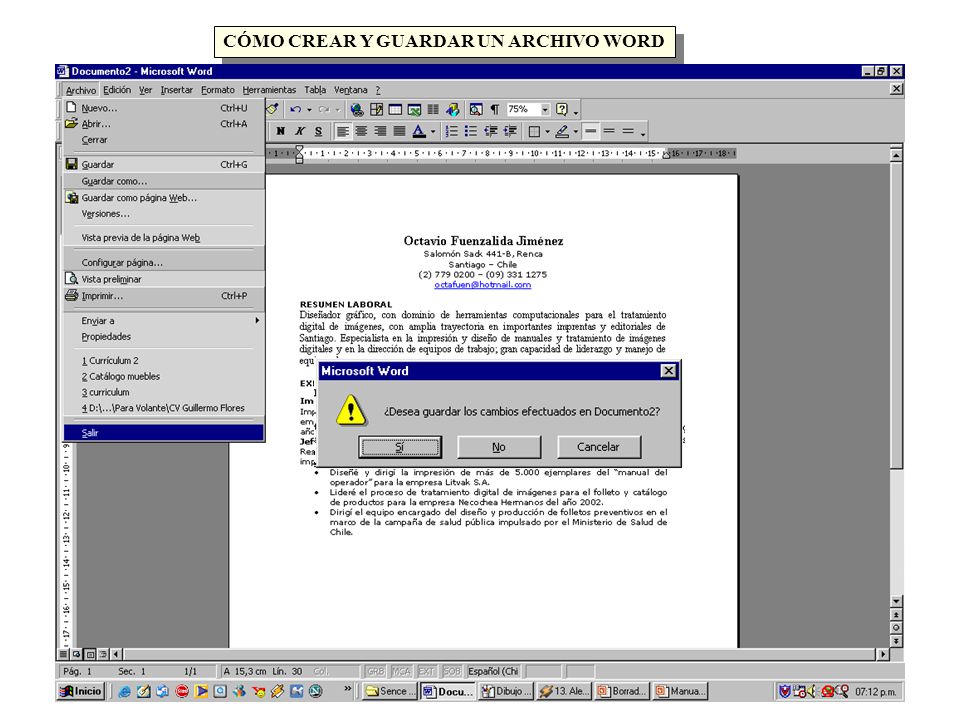Screen dimensions: 960x720
Task: Open the undo history dropdown arrow
Action: click(x=309, y=110)
